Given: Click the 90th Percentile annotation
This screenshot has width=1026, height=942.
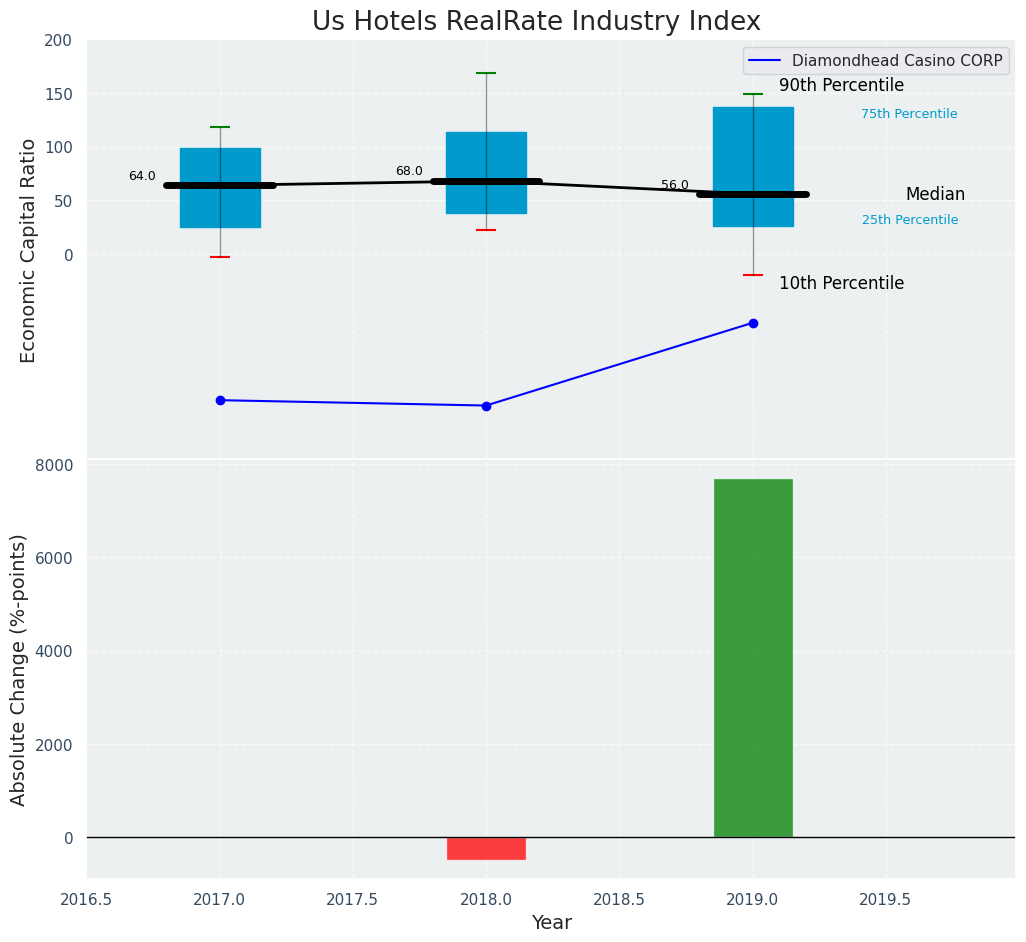Looking at the screenshot, I should pyautogui.click(x=841, y=86).
